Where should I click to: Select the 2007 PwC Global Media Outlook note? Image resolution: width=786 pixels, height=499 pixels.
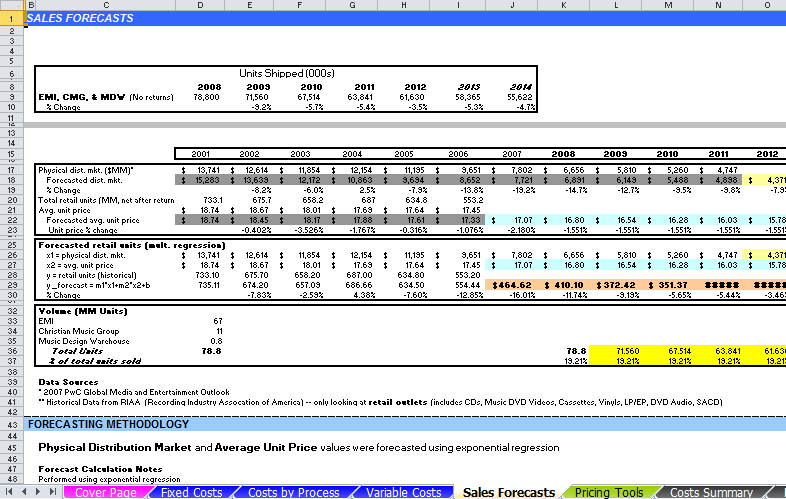tap(134, 392)
